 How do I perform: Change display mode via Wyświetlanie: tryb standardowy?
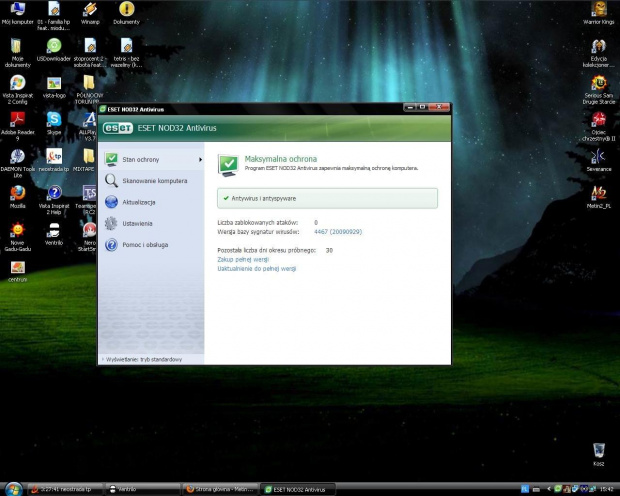click(x=144, y=359)
